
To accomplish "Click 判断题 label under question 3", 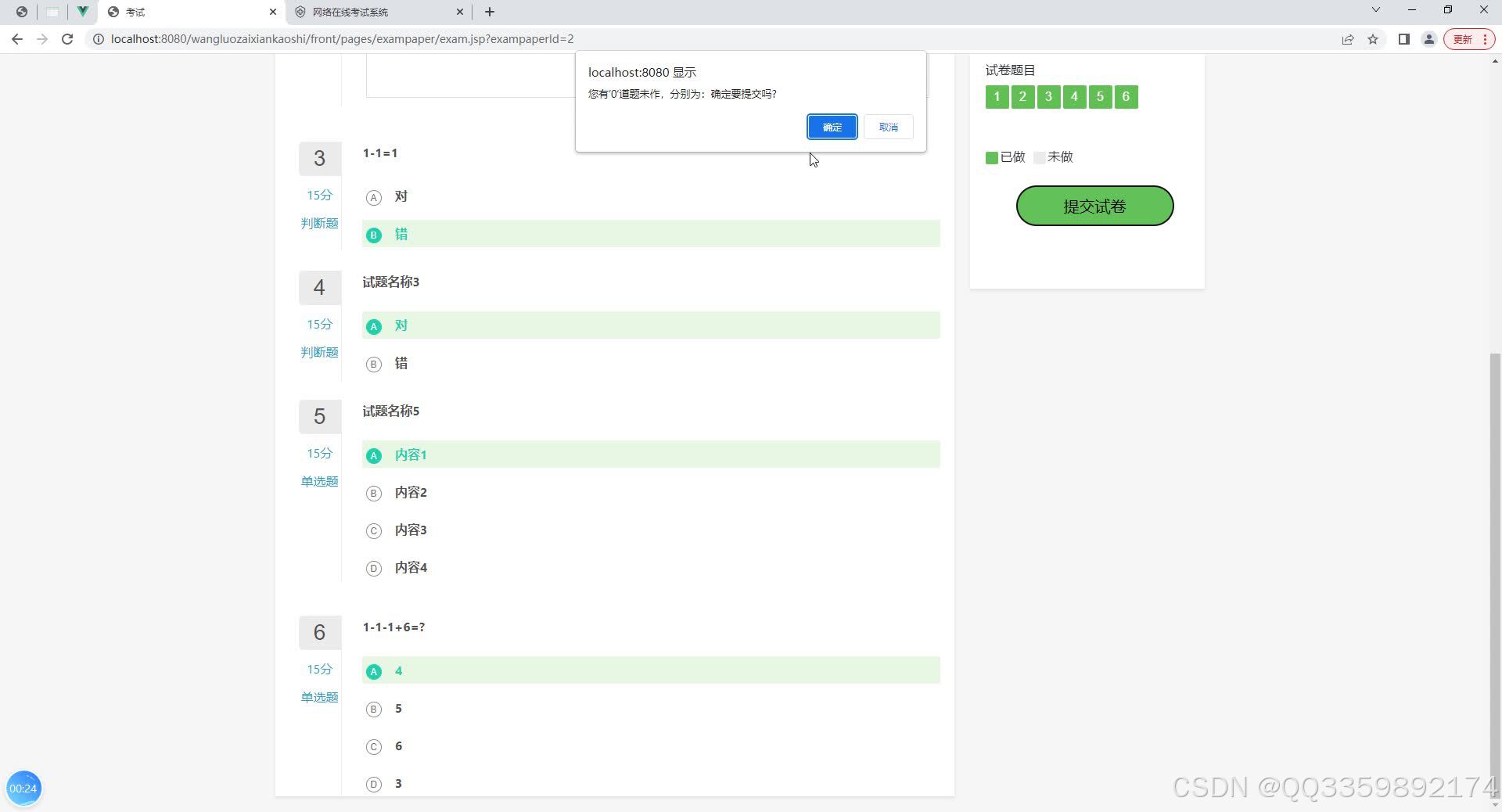I will click(319, 223).
